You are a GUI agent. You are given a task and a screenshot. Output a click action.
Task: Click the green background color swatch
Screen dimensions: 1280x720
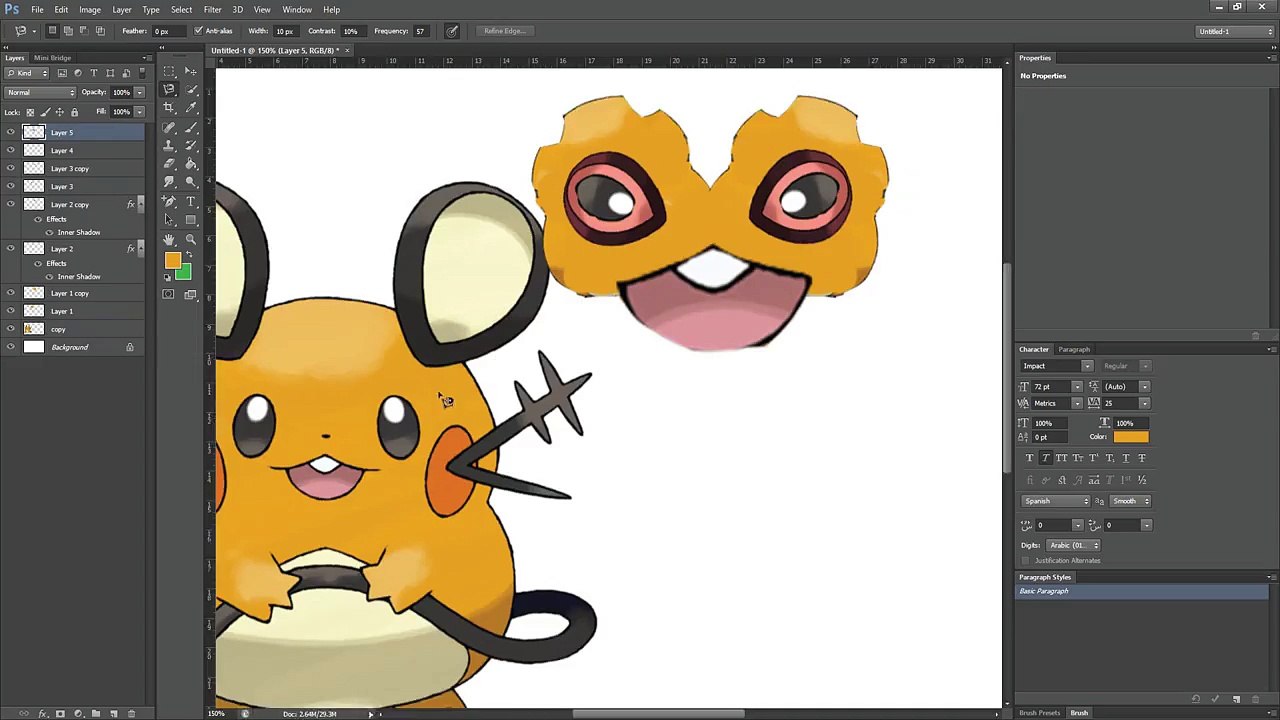click(185, 273)
